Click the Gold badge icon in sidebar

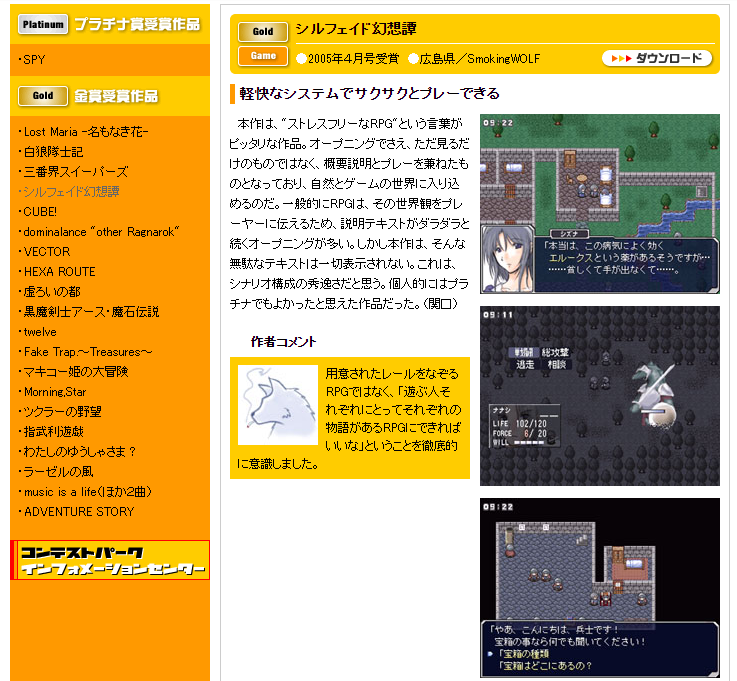(43, 96)
